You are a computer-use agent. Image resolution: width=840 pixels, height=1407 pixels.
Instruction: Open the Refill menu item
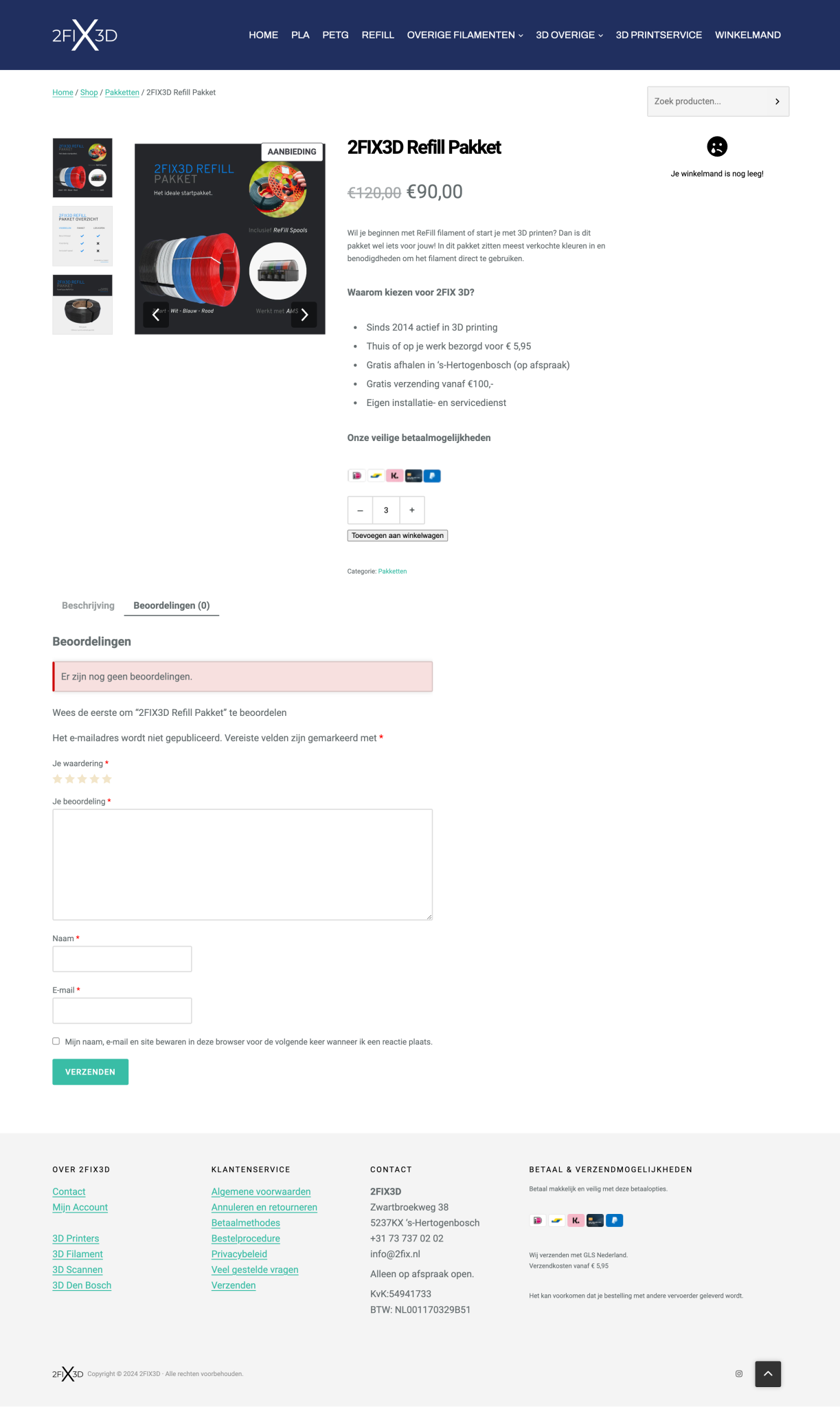378,35
